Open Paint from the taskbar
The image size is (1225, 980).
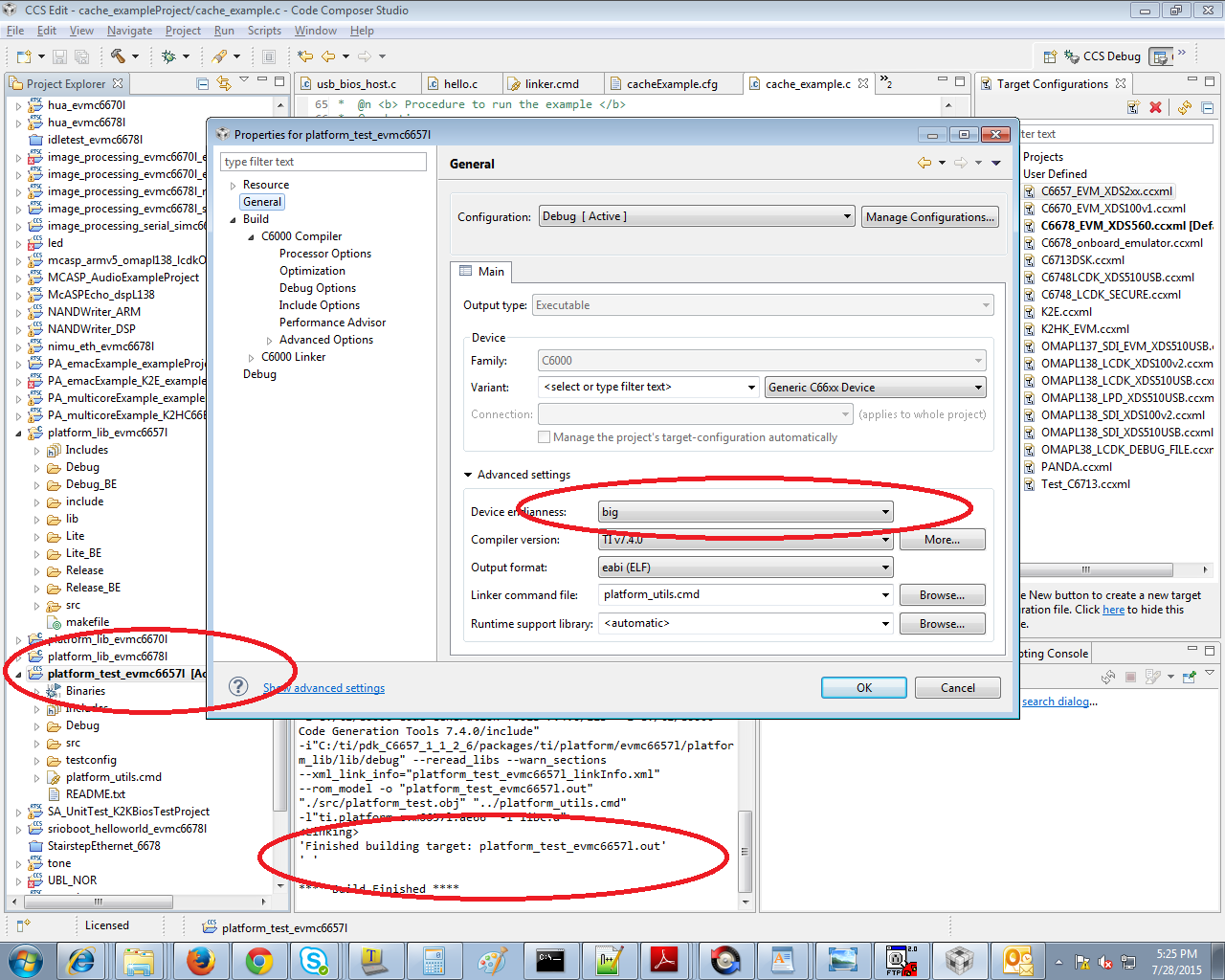point(492,960)
